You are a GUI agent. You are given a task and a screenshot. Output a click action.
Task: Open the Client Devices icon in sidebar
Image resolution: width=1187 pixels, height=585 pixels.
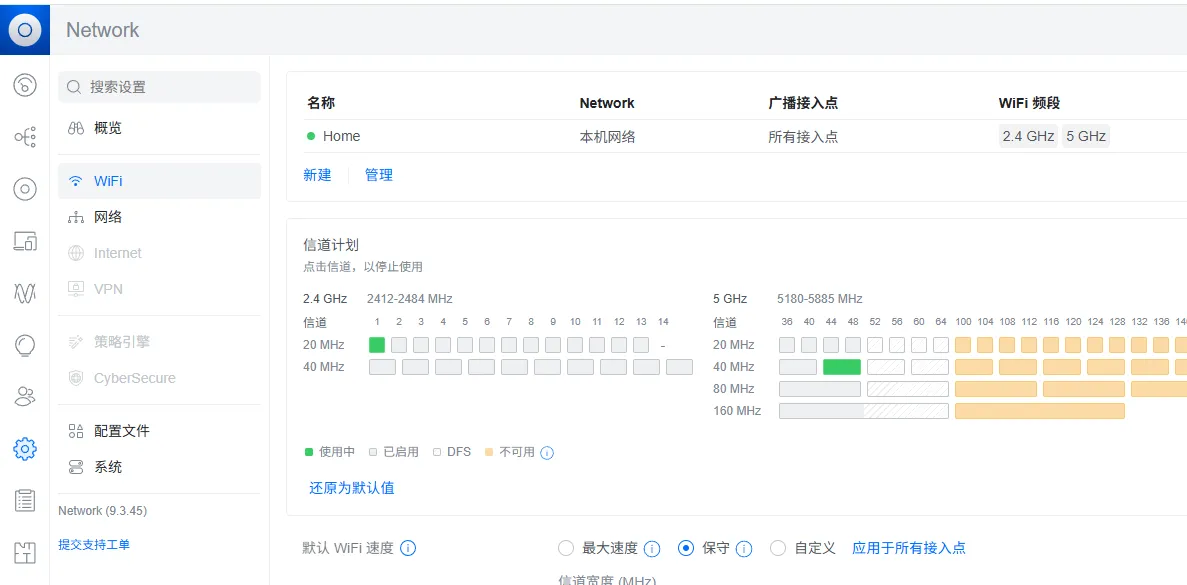click(25, 241)
